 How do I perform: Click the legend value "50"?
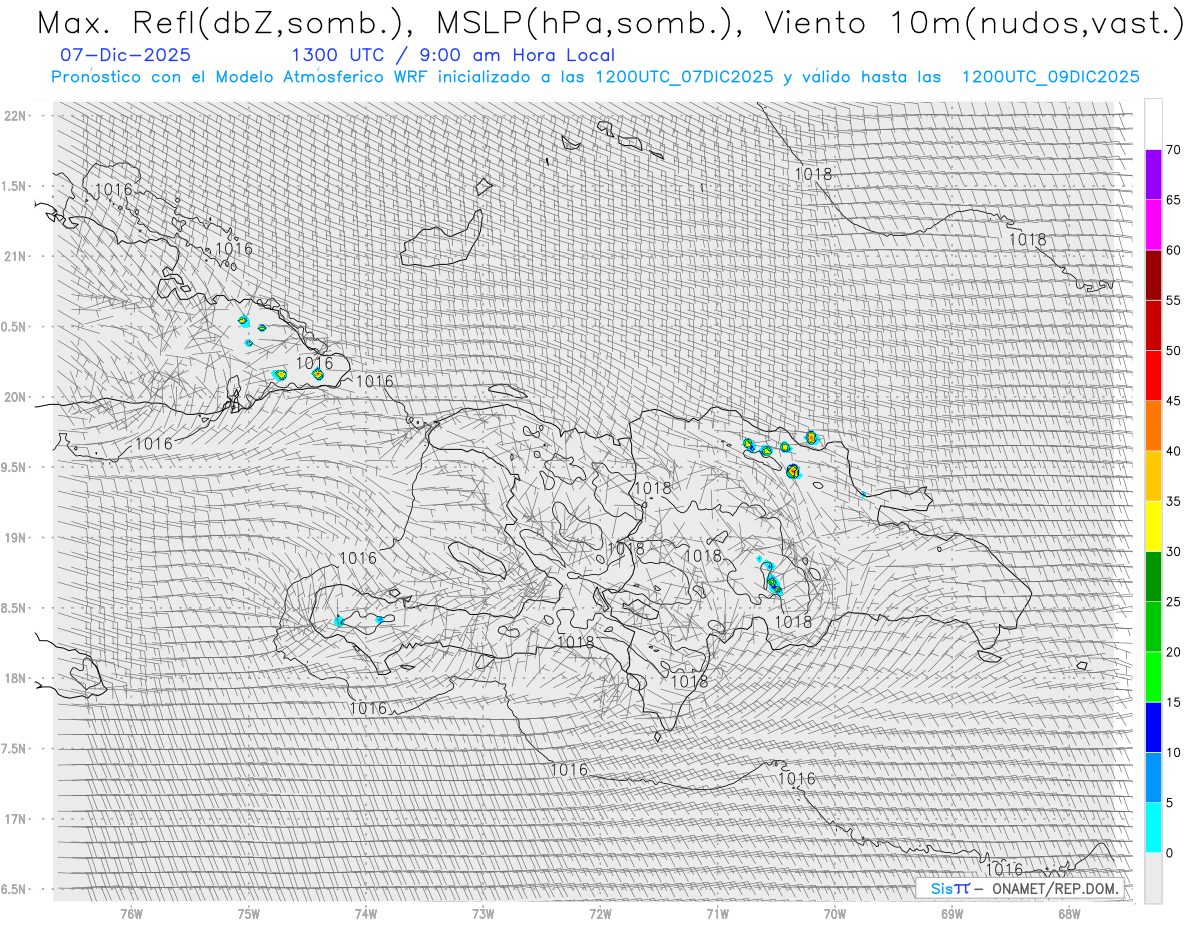[1174, 351]
